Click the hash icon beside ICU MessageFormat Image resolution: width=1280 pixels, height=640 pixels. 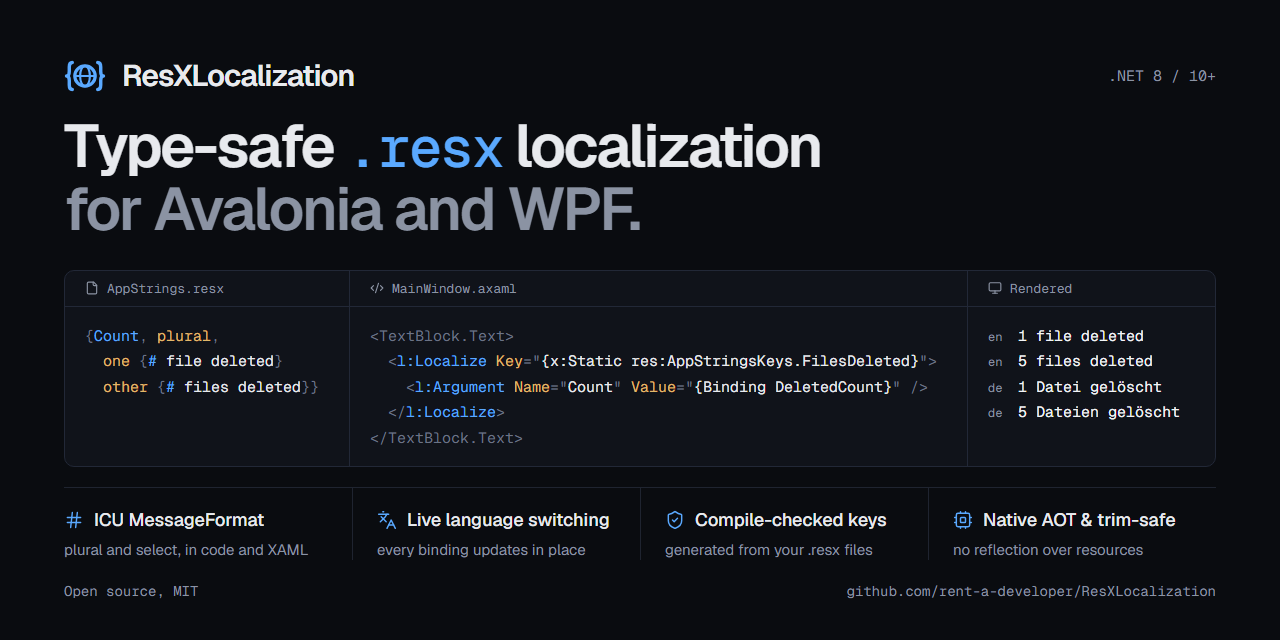click(x=74, y=520)
